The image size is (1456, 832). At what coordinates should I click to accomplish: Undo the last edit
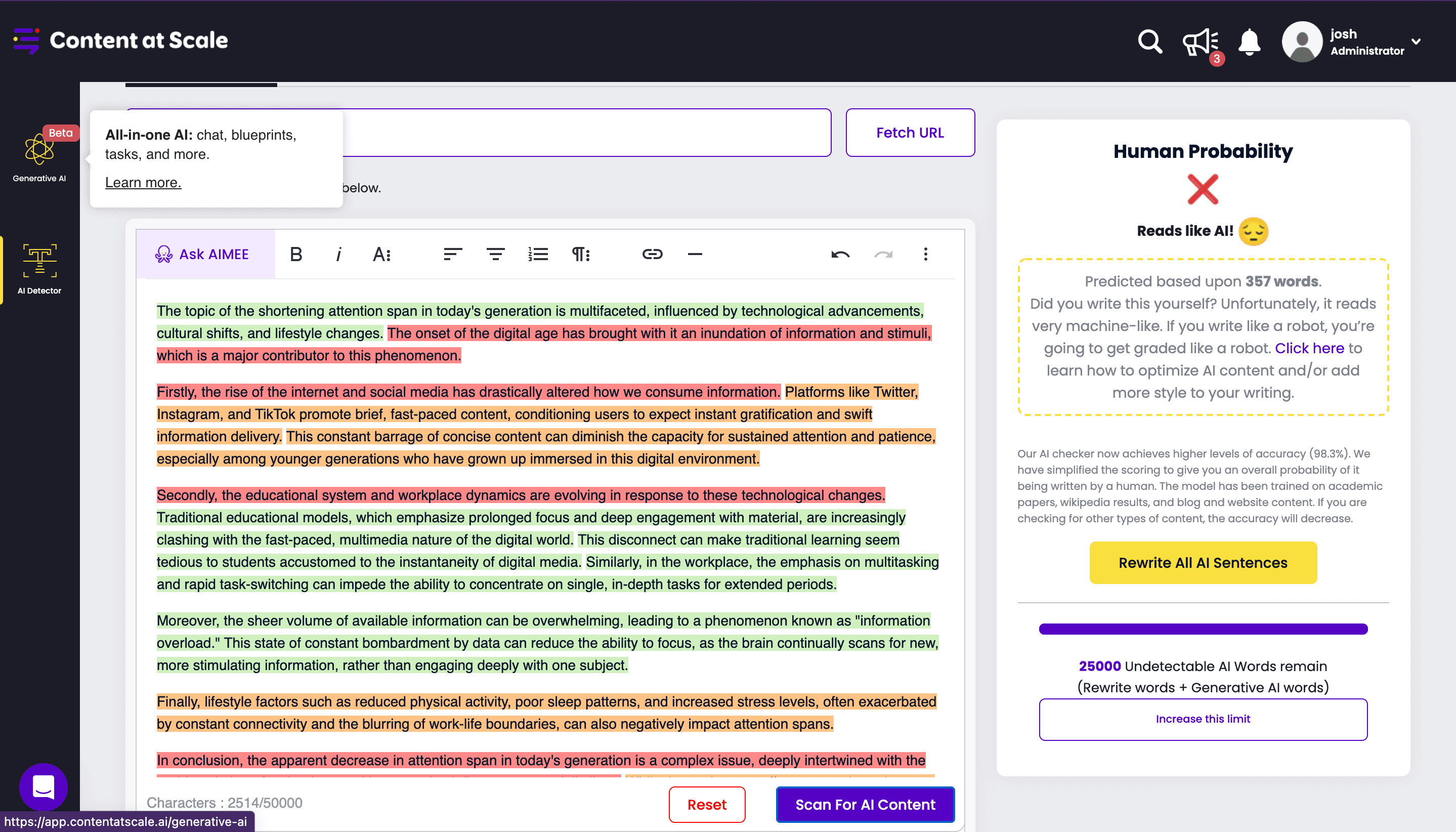coord(840,254)
